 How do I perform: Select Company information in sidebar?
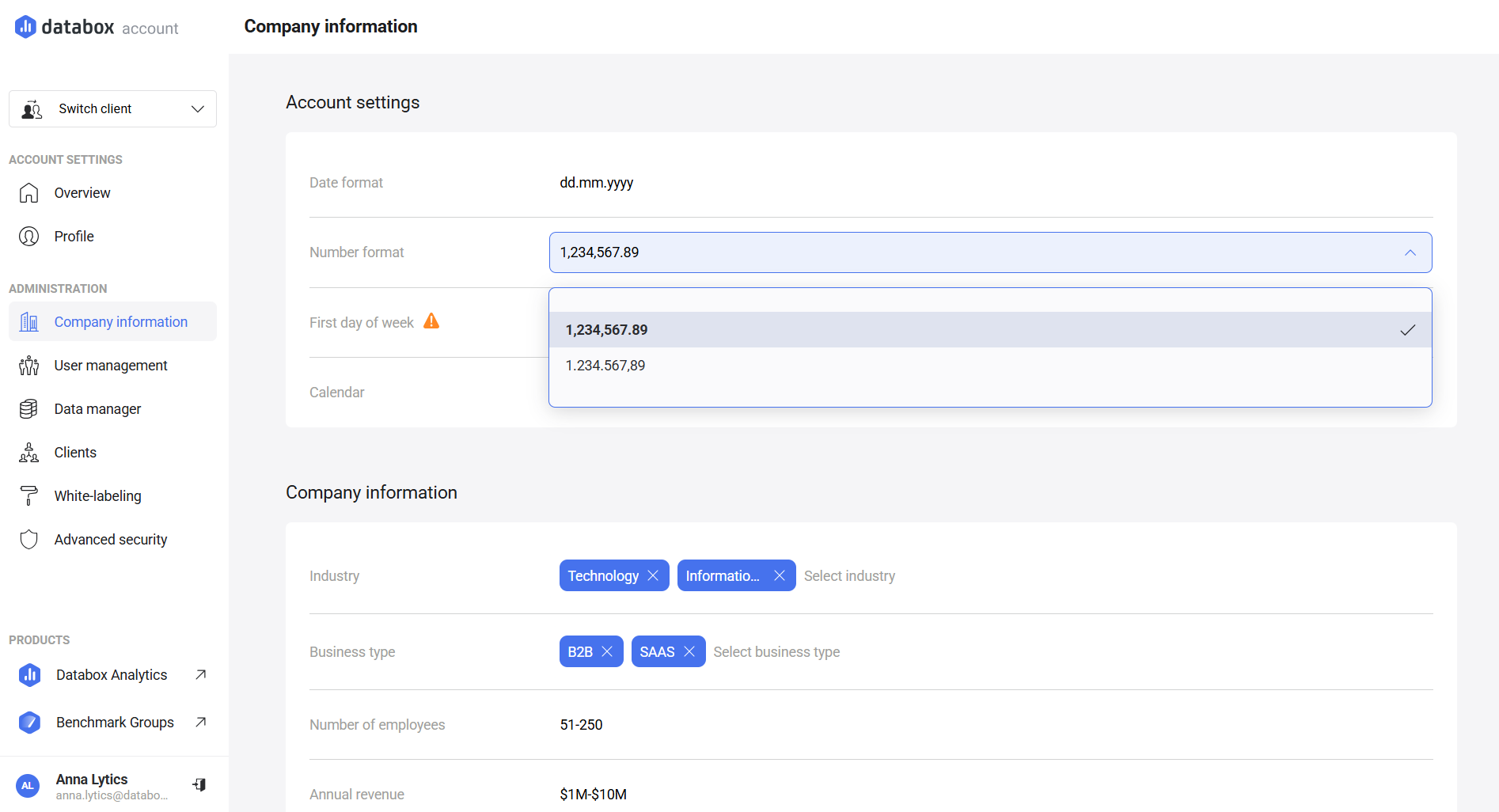[x=112, y=321]
